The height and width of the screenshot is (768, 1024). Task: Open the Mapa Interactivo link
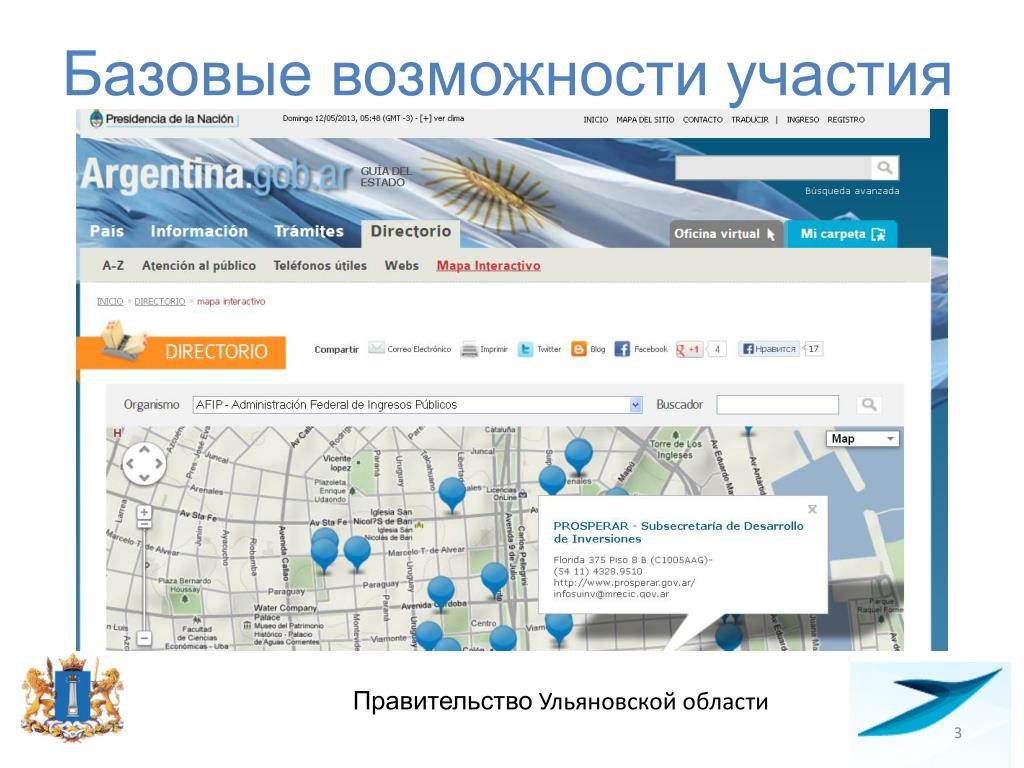[488, 266]
